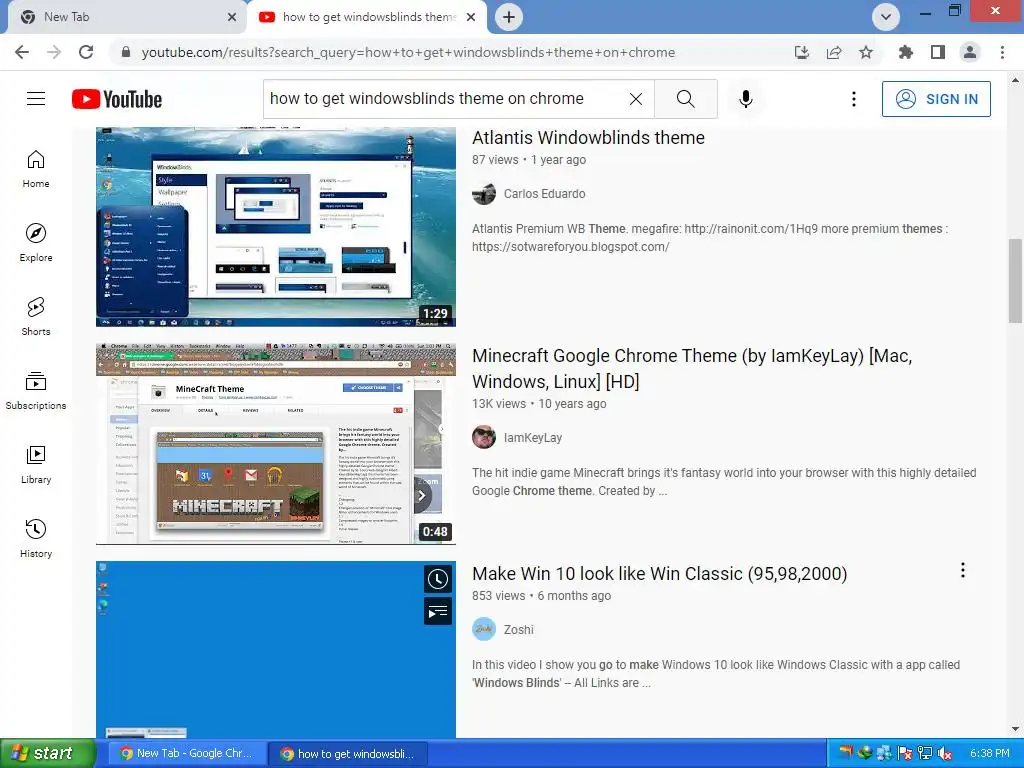Bookmark this page with the star
Image resolution: width=1024 pixels, height=768 pixels.
866,52
